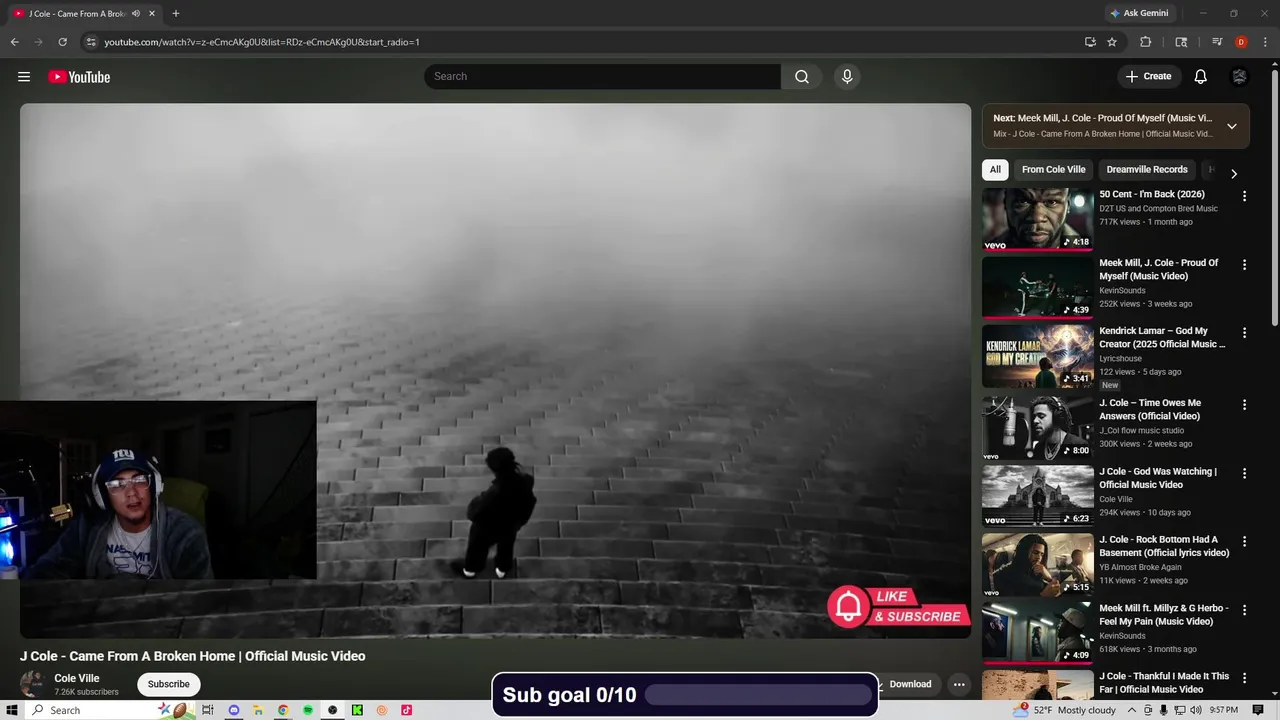Open the Rock Bottom Had A Basement thumbnail

coord(1038,564)
